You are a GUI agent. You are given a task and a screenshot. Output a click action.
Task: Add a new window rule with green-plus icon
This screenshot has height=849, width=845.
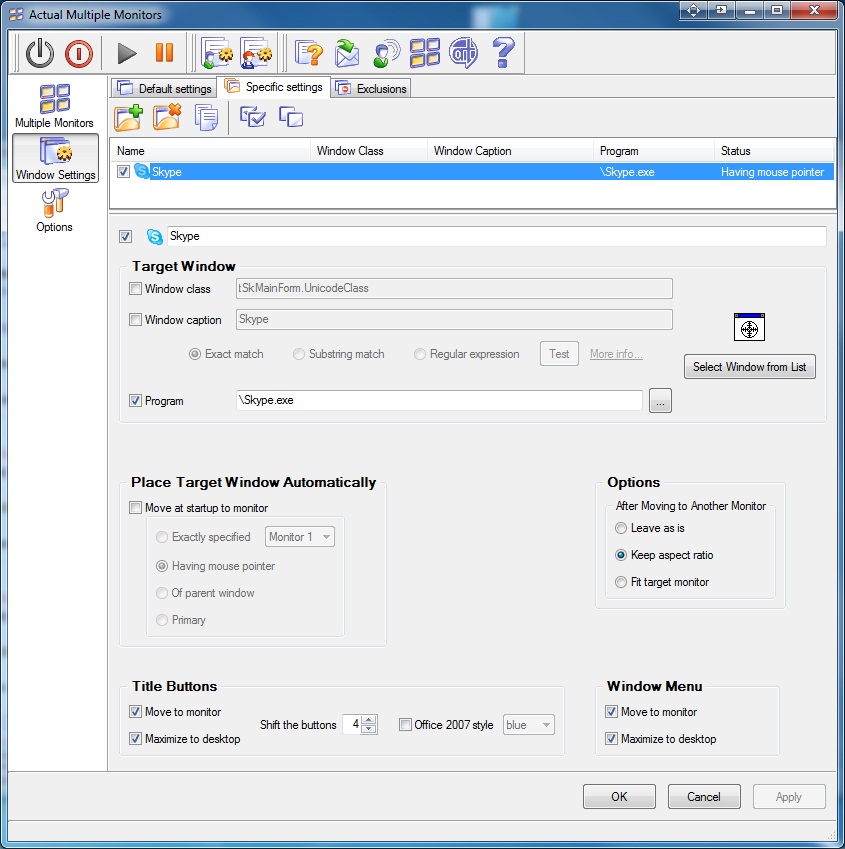click(128, 117)
